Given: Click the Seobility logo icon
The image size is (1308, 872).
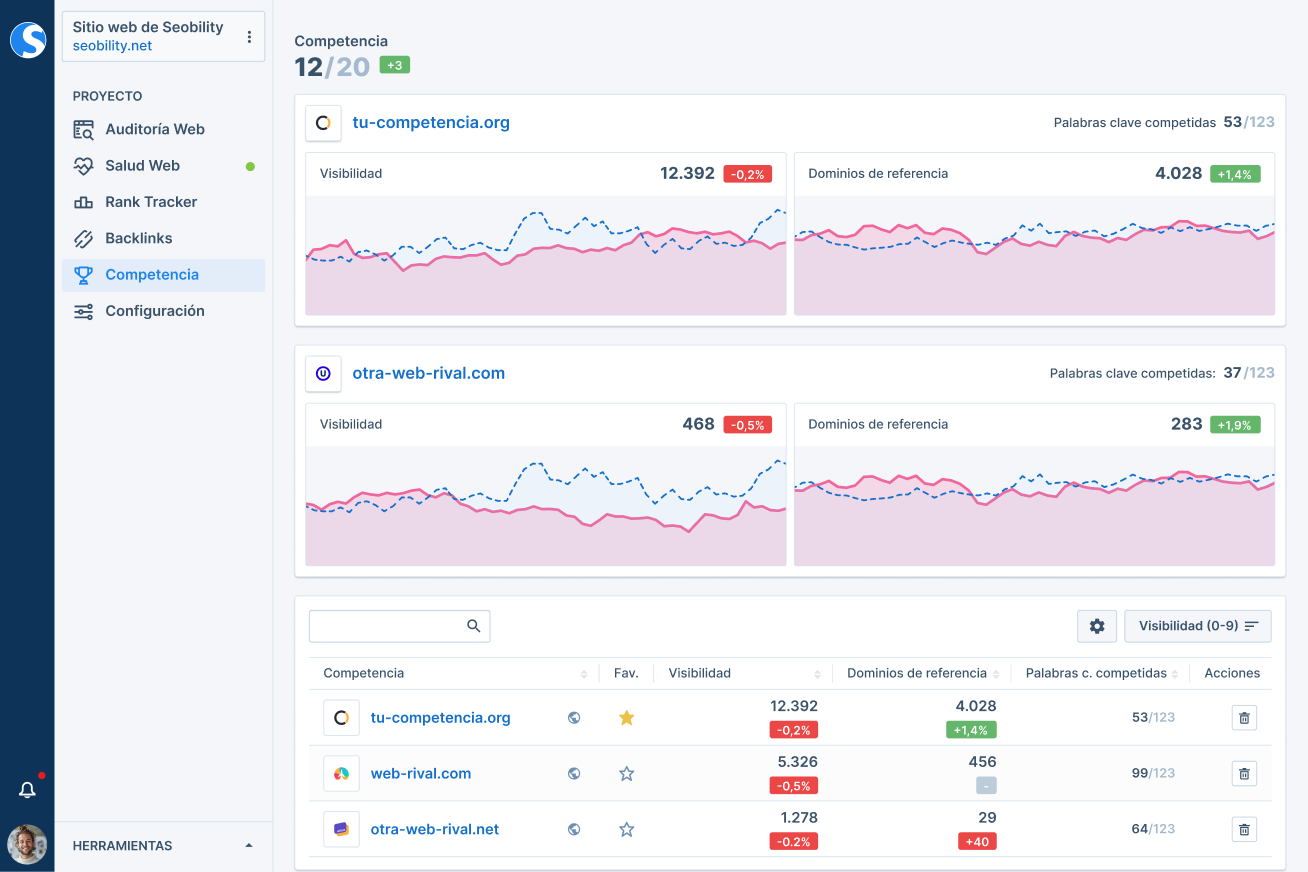Looking at the screenshot, I should (x=28, y=40).
